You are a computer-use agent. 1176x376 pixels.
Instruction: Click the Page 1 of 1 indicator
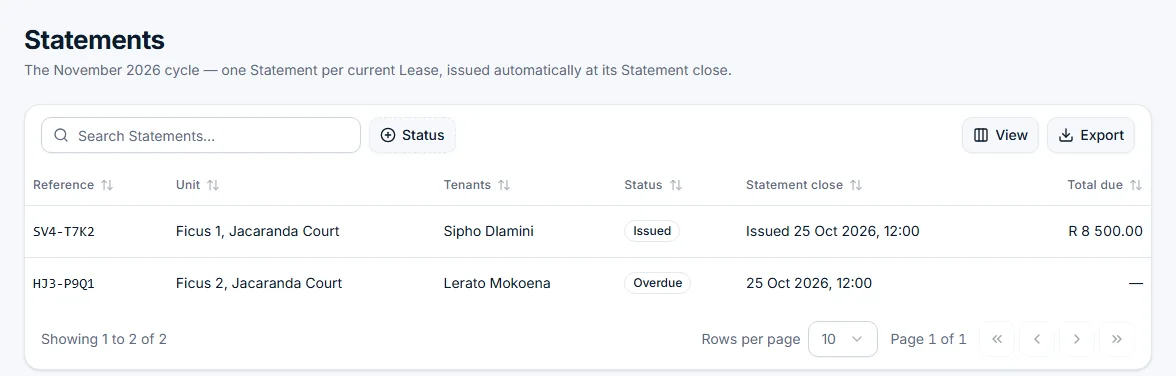click(928, 339)
